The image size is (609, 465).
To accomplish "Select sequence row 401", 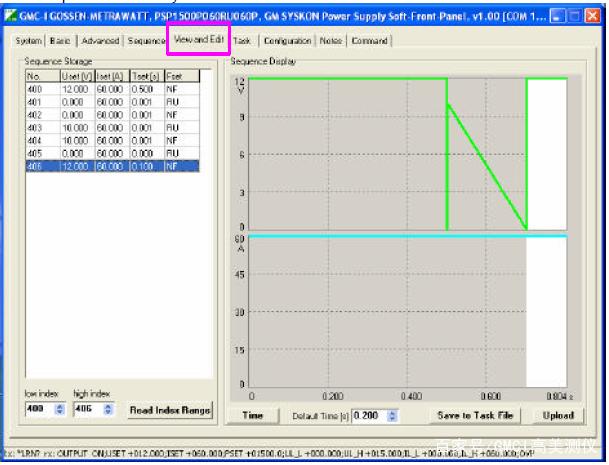I will click(x=113, y=102).
